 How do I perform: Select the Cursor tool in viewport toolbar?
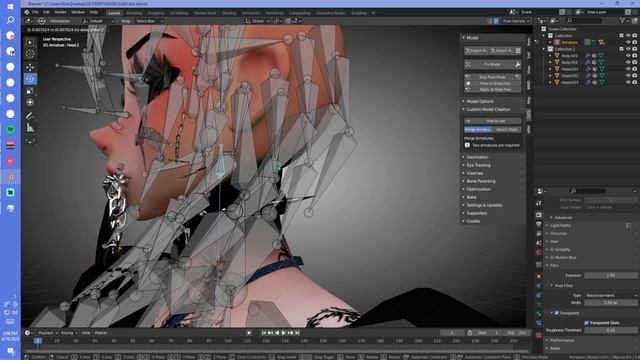pos(30,53)
